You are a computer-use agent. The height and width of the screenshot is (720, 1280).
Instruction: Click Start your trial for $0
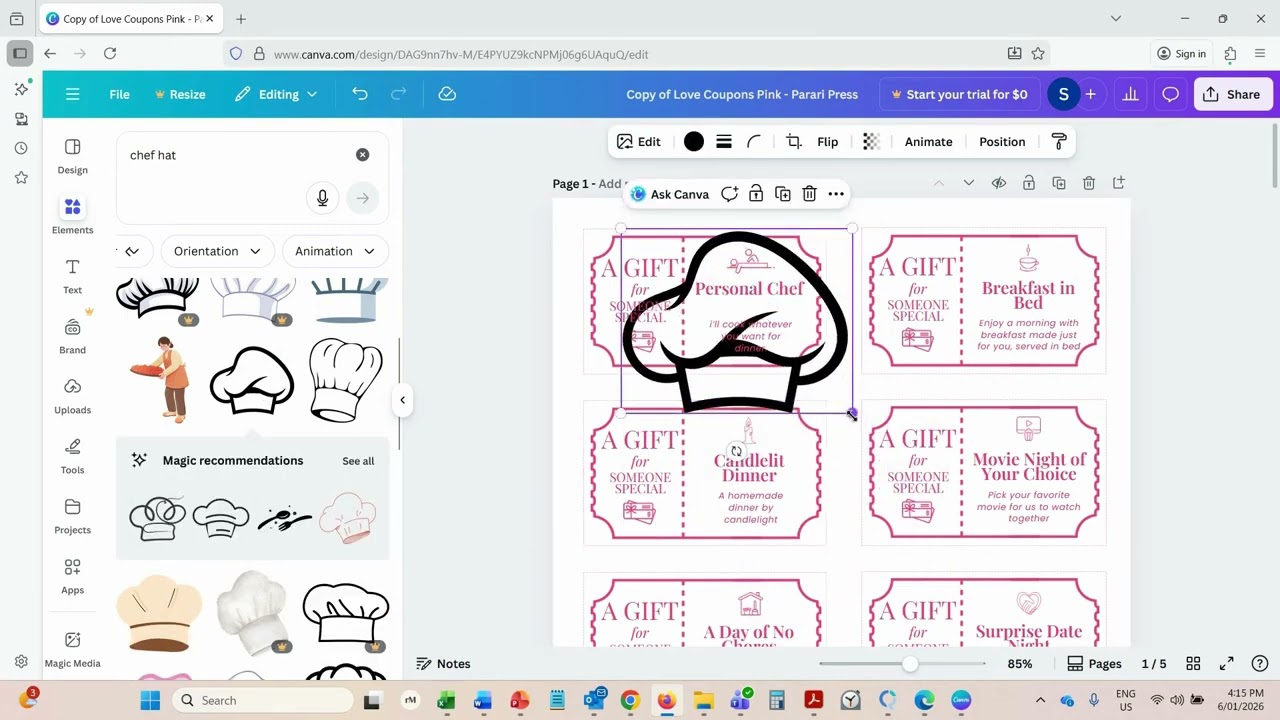958,94
